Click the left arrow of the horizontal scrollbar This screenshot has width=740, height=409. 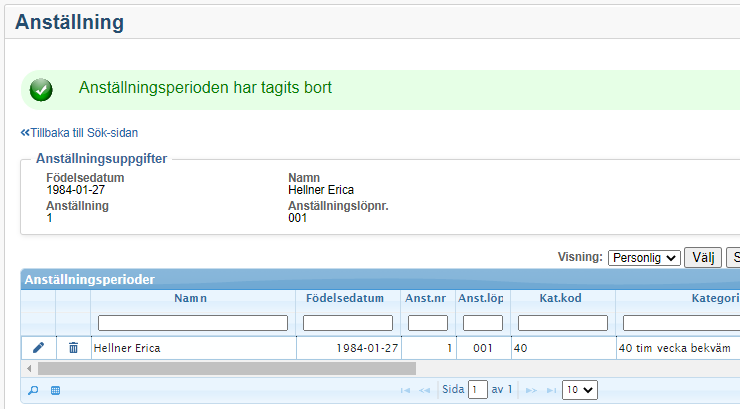[27, 368]
